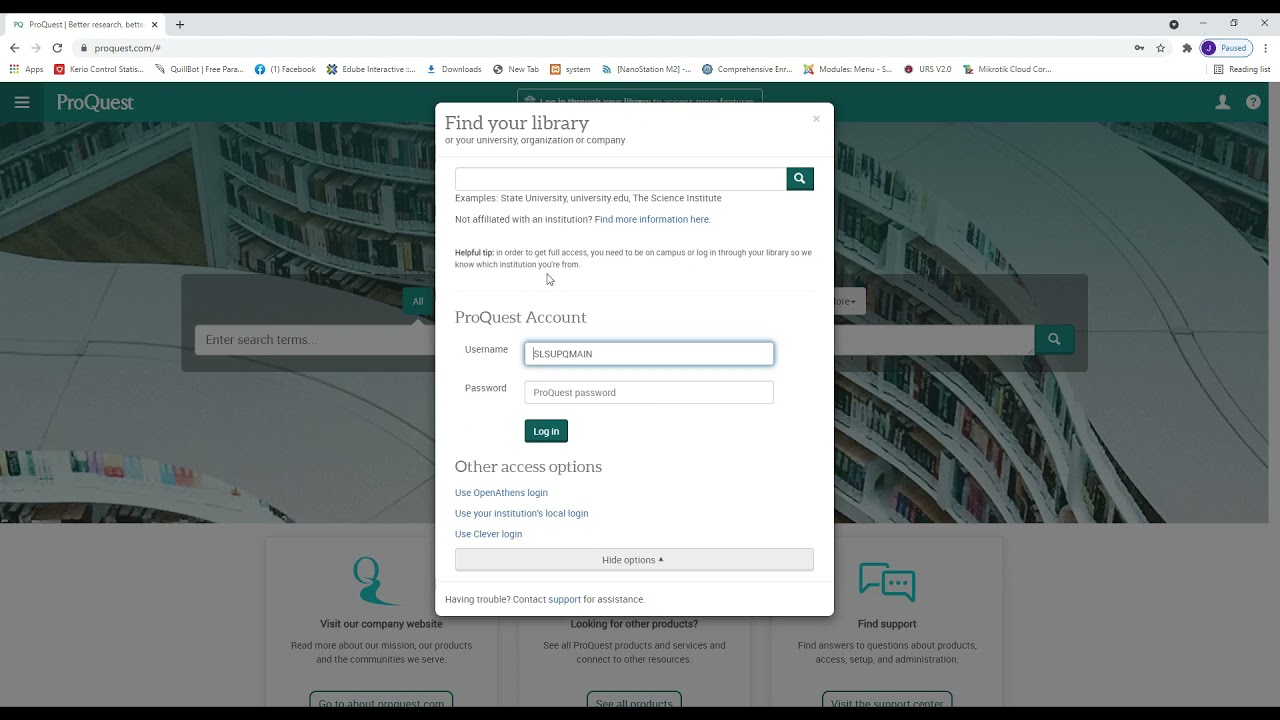1280x720 pixels.
Task: View site information lock icon
Action: [x=84, y=48]
